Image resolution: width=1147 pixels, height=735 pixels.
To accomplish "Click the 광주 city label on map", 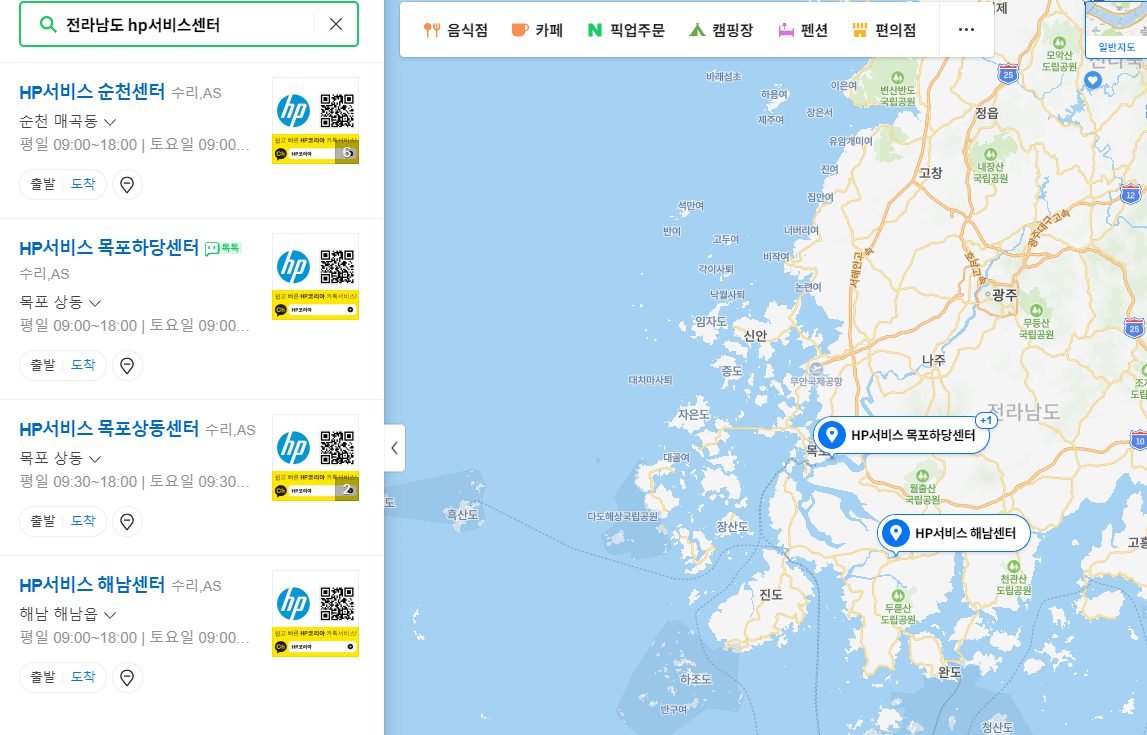I will tap(1004, 295).
